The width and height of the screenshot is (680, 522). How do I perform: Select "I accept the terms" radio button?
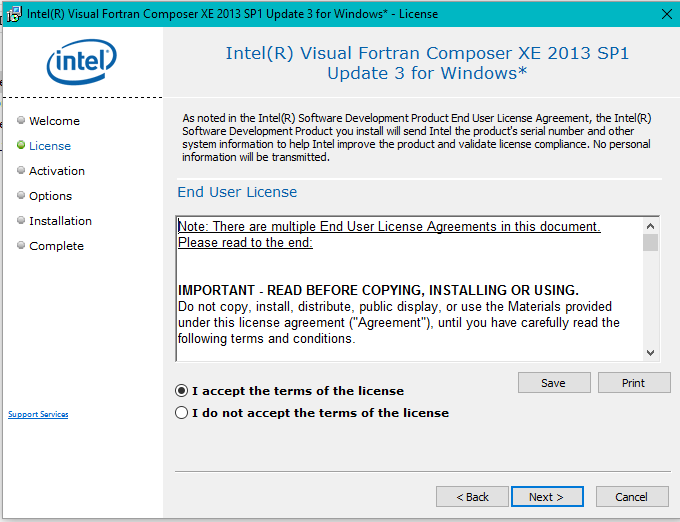tap(181, 390)
